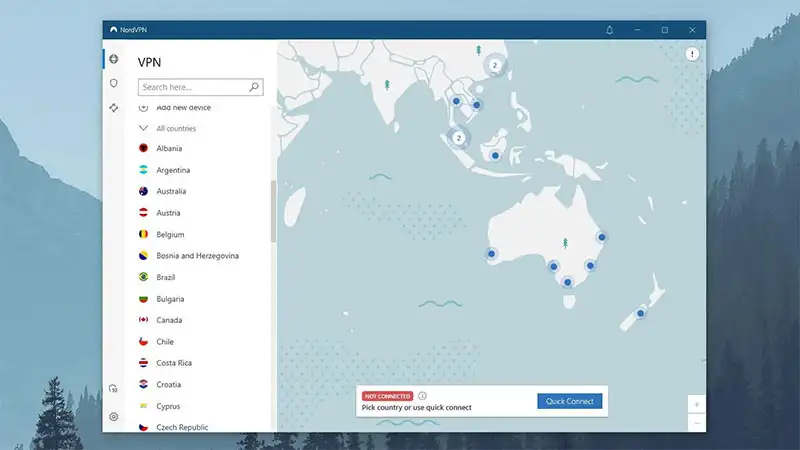Collapse the All countries list
Screen dimensions: 800x450
pyautogui.click(x=144, y=128)
